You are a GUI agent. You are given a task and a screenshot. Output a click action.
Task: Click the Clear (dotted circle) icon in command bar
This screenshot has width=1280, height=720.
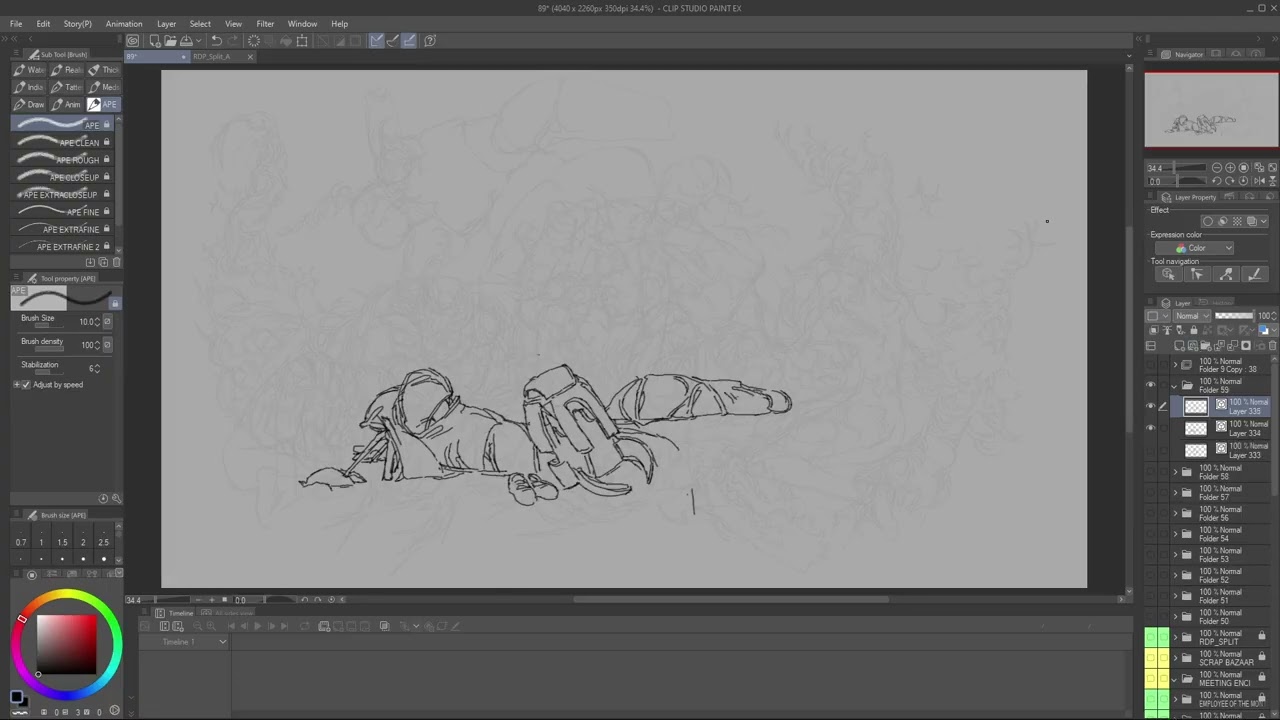tap(254, 41)
